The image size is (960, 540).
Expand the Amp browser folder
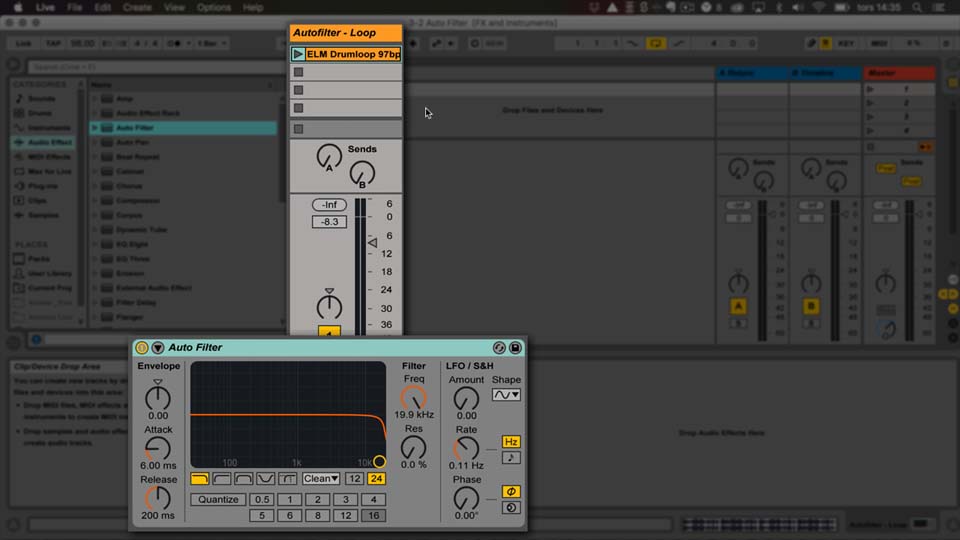coord(94,99)
